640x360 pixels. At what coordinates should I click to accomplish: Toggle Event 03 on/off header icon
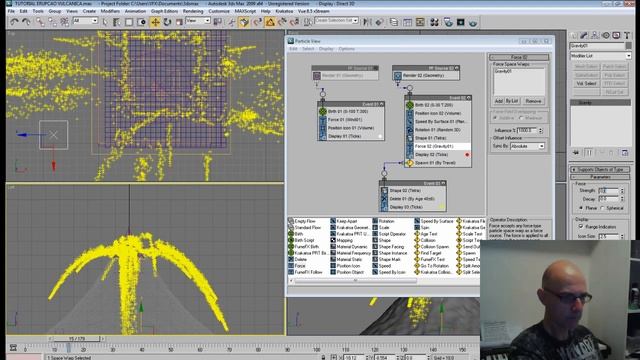pyautogui.click(x=443, y=184)
